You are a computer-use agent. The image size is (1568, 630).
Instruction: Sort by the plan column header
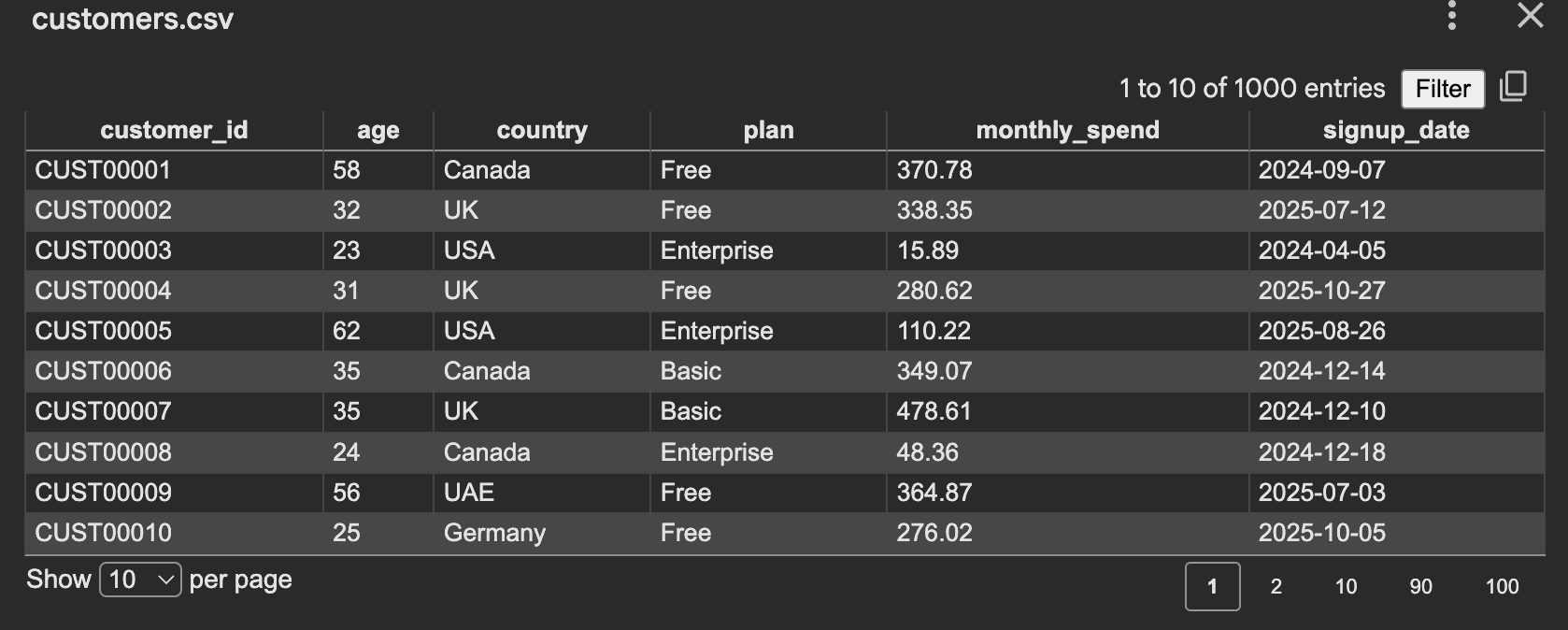pos(767,130)
